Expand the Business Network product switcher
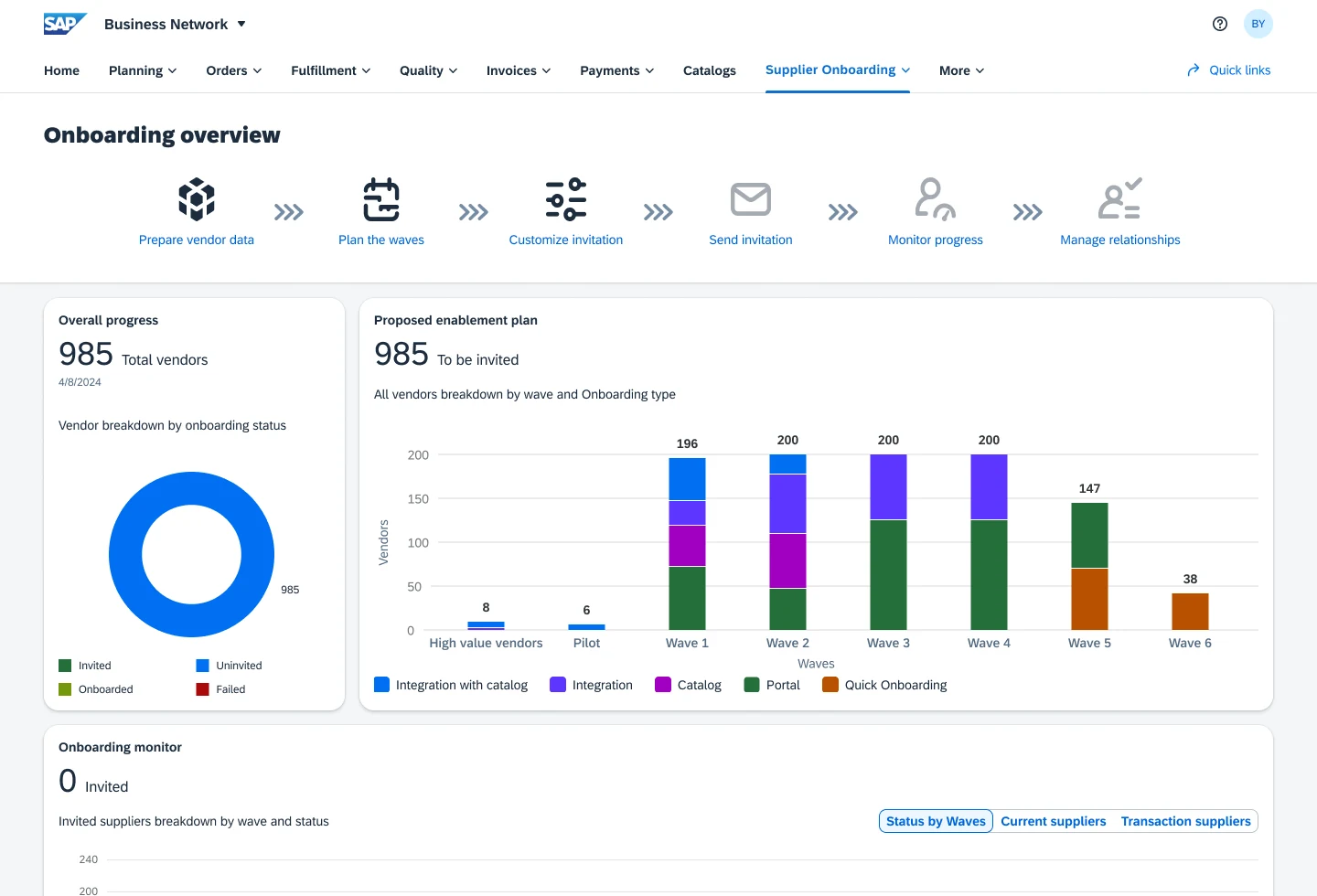The image size is (1317, 896). click(175, 24)
